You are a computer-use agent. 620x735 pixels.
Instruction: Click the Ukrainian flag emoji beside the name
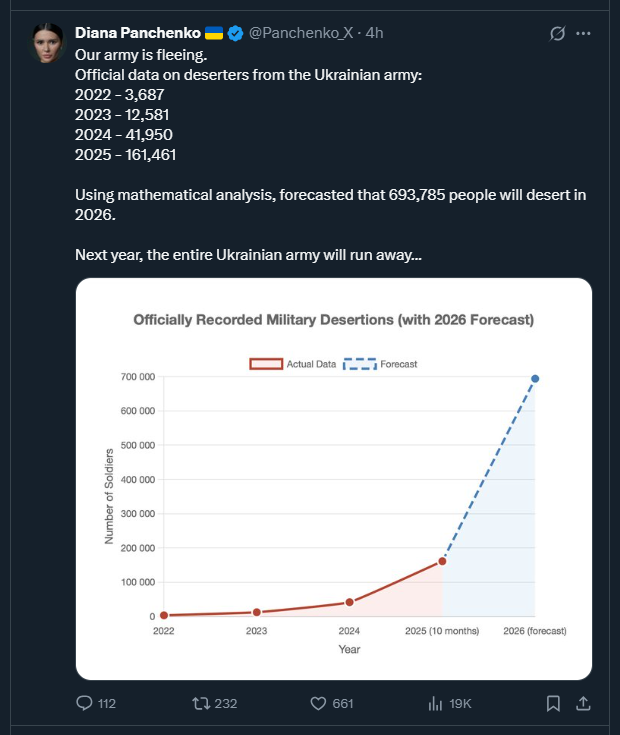pos(214,33)
